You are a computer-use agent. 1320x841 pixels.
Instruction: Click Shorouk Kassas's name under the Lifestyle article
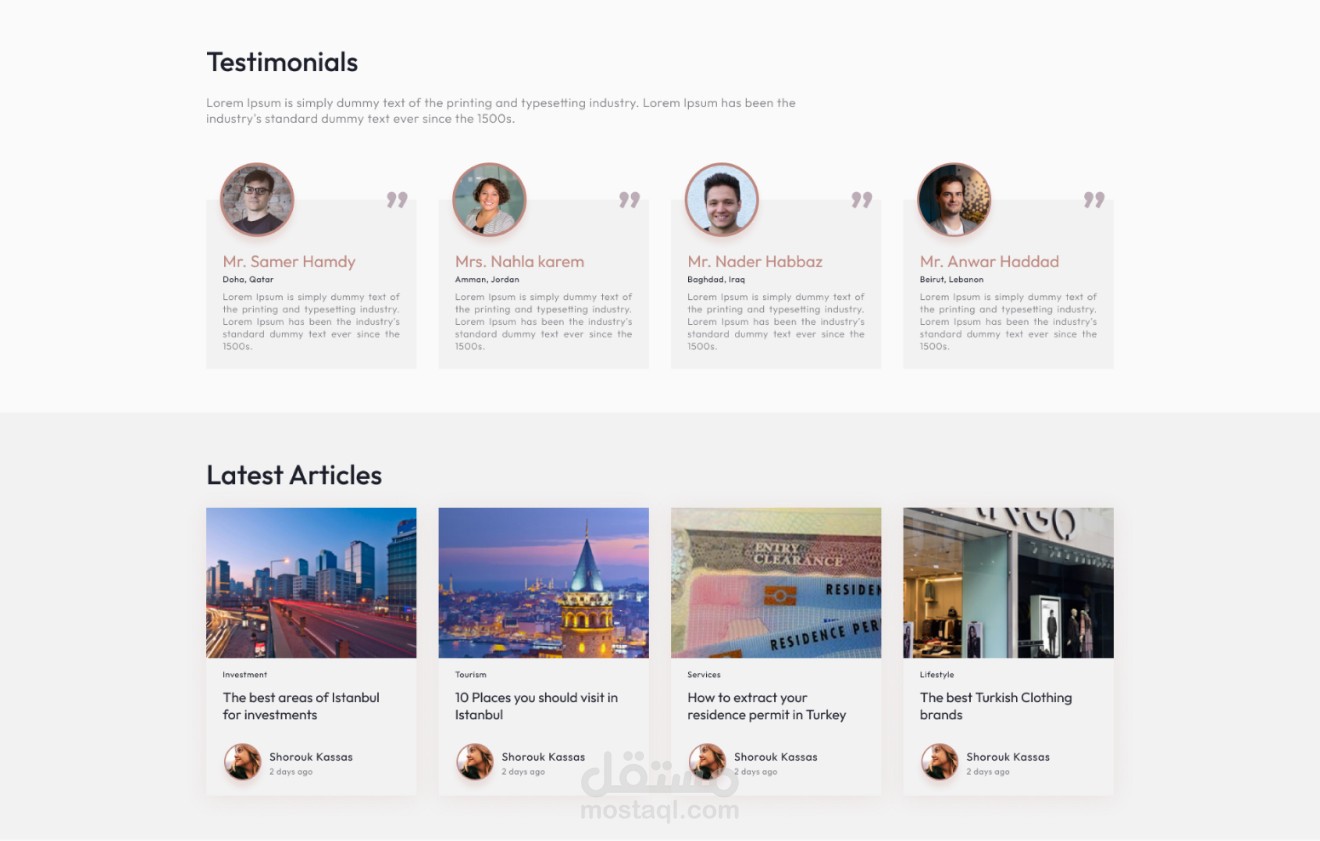tap(1007, 756)
